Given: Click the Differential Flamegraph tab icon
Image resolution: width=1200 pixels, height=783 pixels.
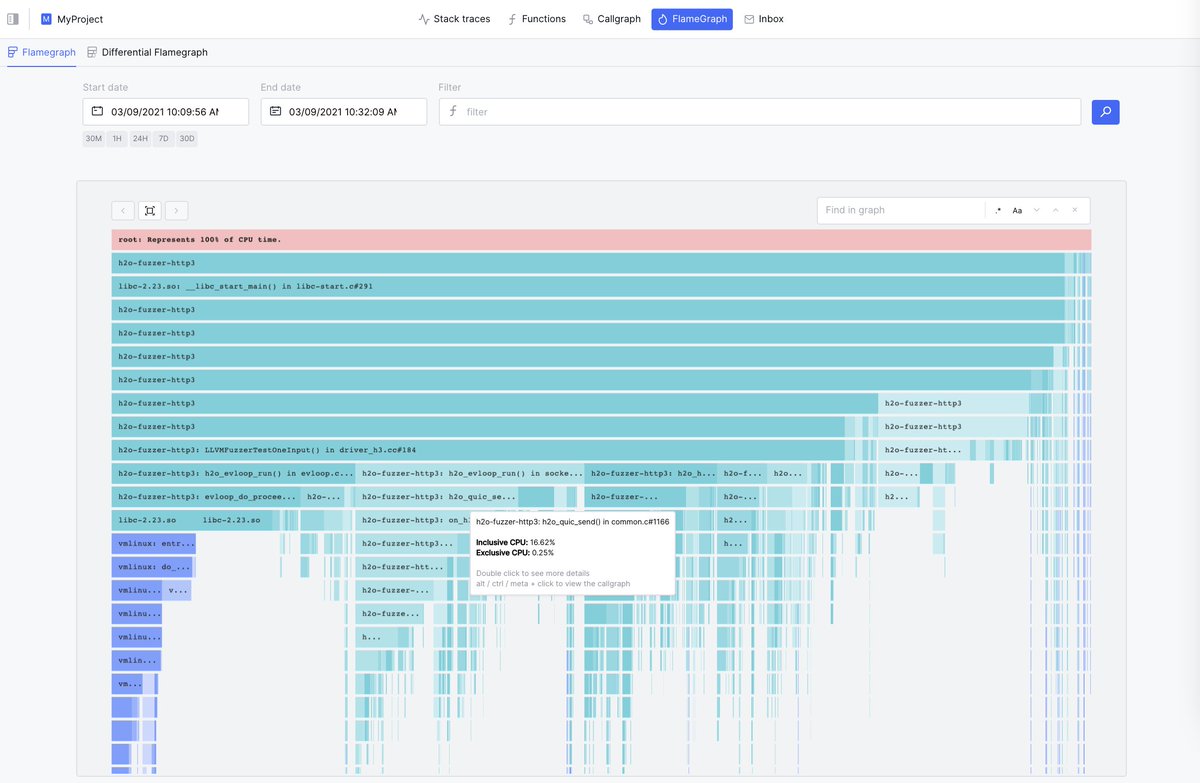Looking at the screenshot, I should 92,52.
